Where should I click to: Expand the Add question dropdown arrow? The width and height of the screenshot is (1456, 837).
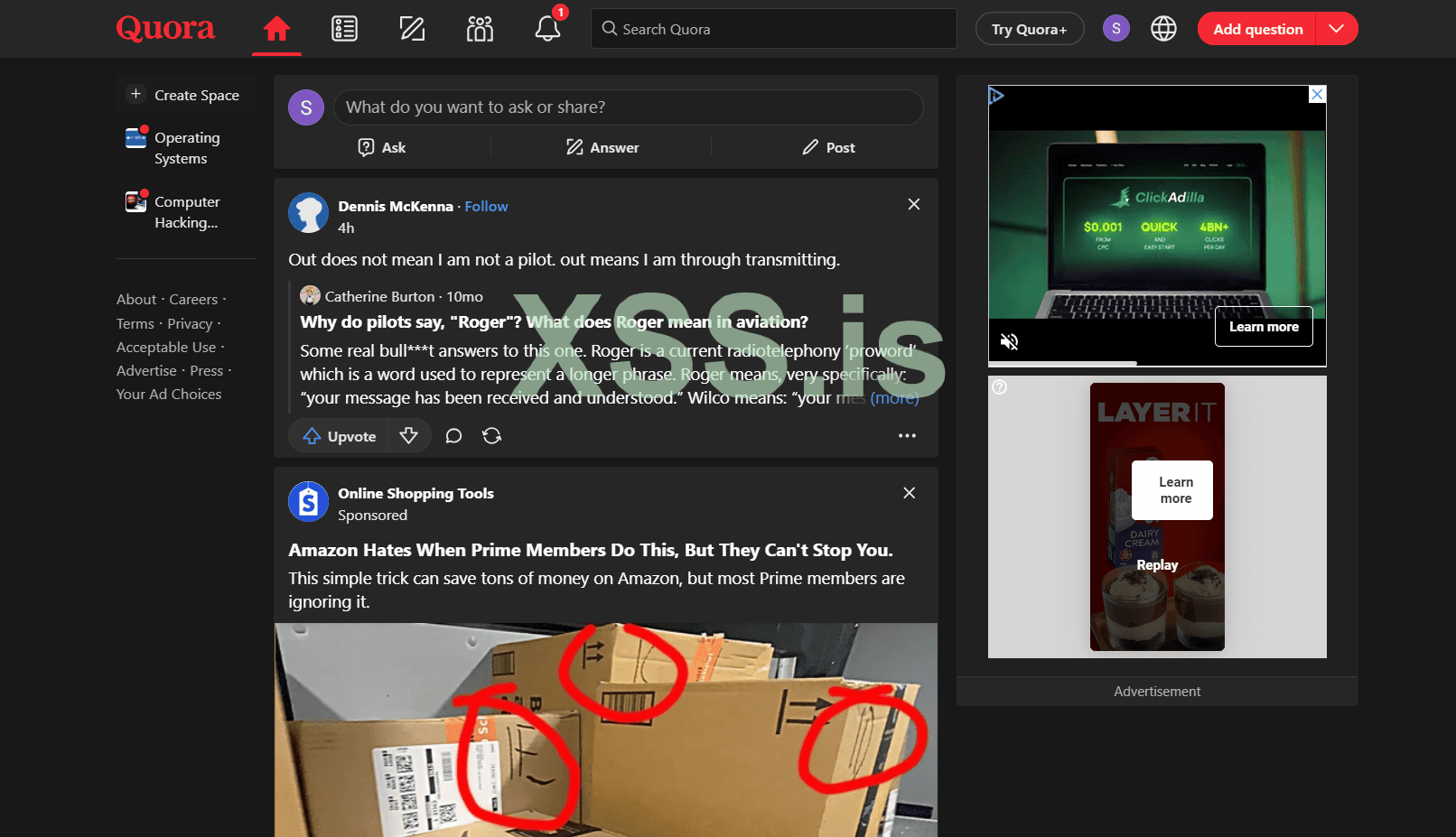[x=1337, y=29]
